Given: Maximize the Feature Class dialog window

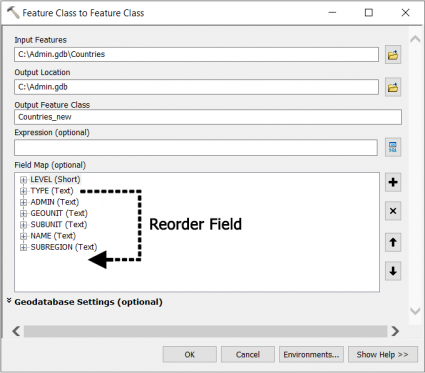Looking at the screenshot, I should [369, 13].
